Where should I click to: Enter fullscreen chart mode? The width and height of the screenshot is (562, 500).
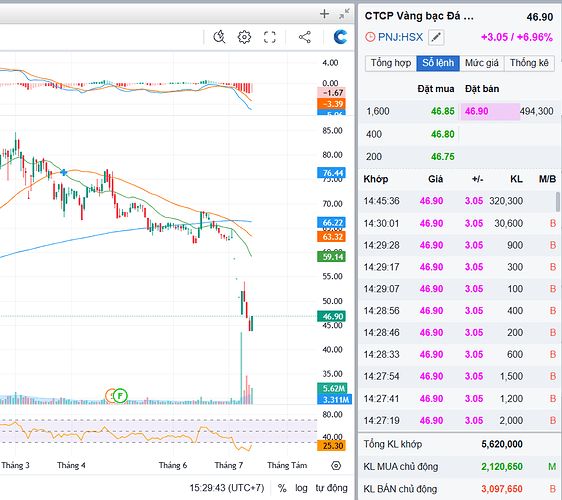(270, 37)
